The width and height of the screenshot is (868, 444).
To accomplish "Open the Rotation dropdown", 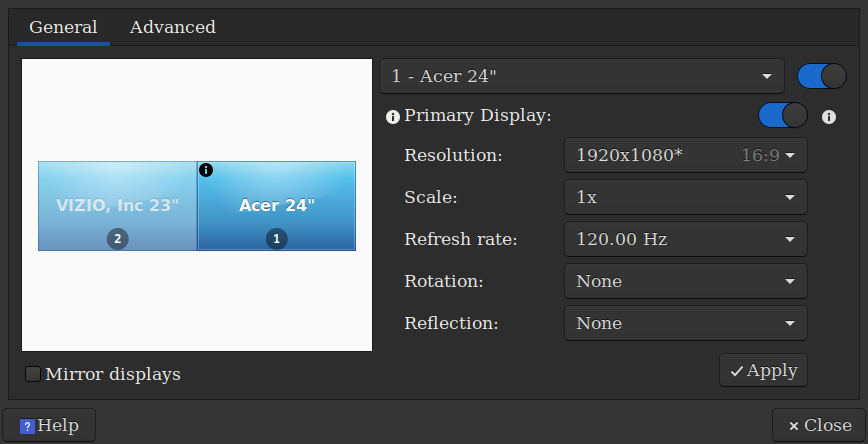I will (685, 281).
